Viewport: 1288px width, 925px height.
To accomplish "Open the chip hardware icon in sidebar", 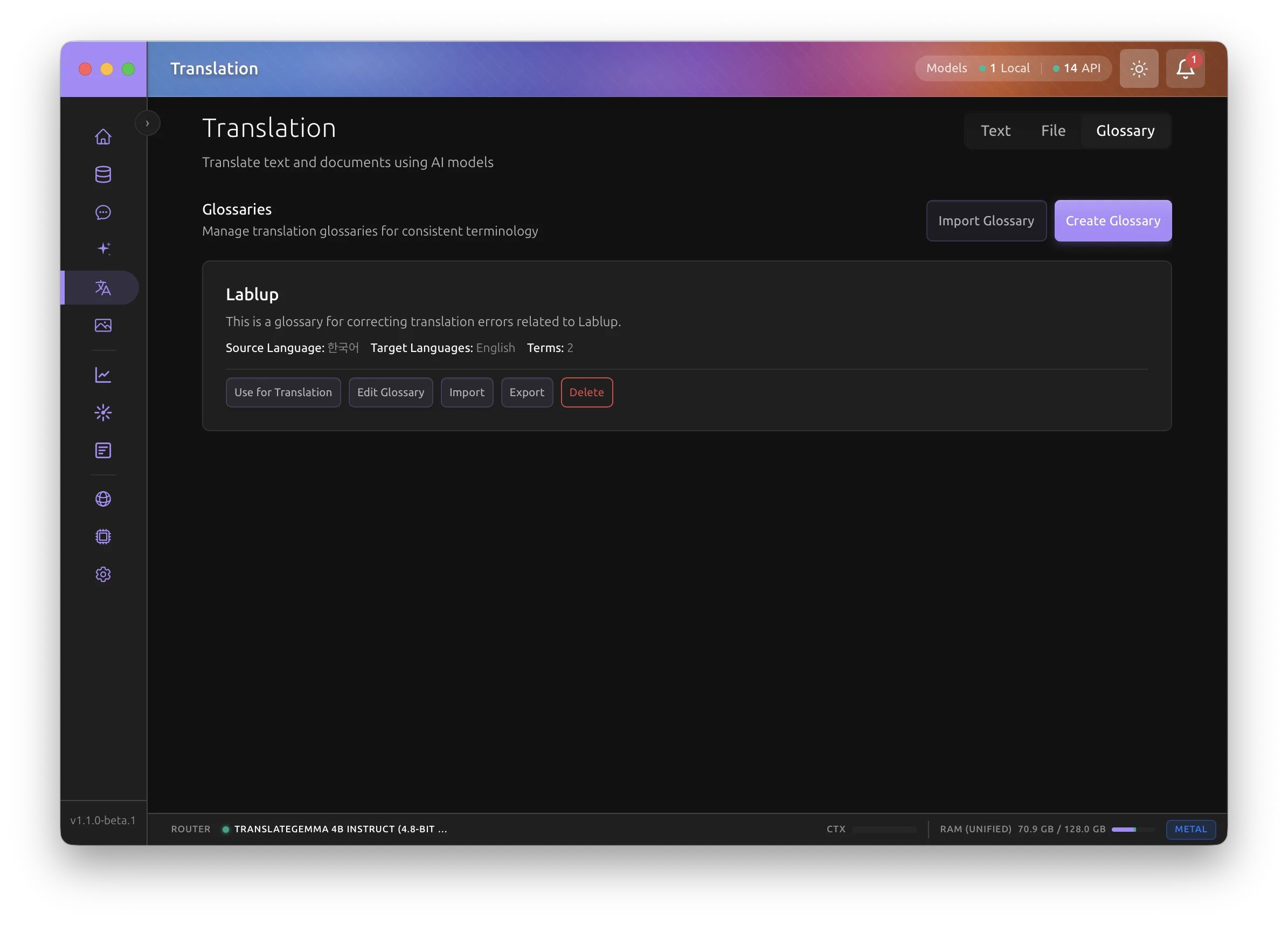I will 103,537.
